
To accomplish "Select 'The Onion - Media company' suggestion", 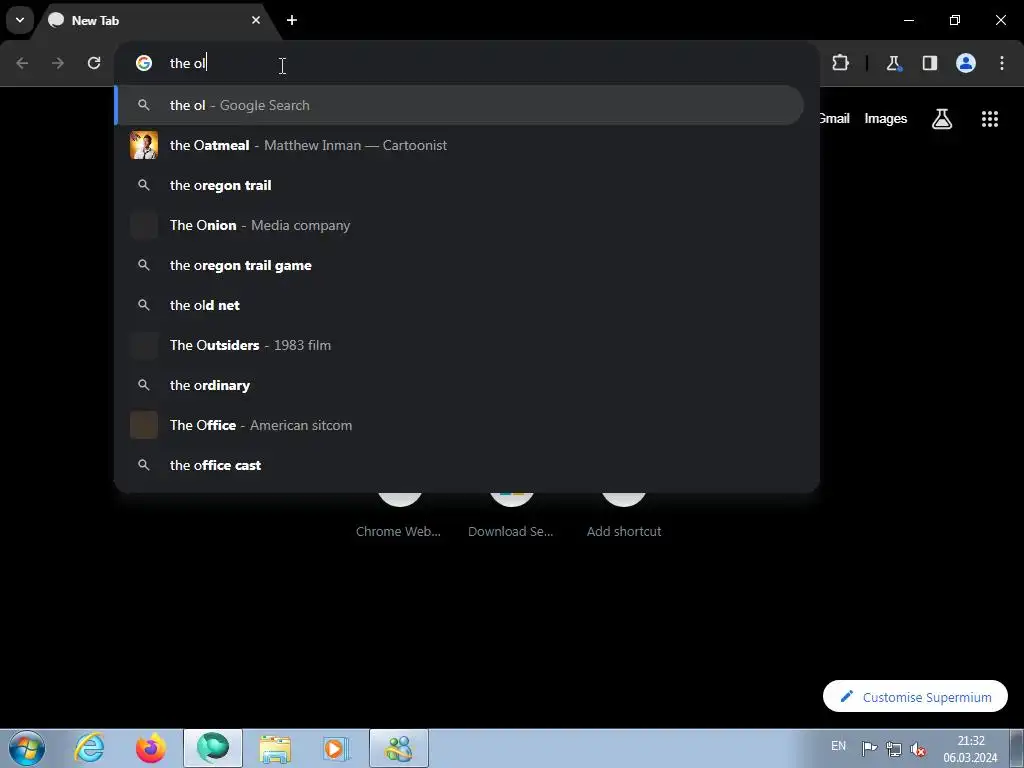I will 459,225.
